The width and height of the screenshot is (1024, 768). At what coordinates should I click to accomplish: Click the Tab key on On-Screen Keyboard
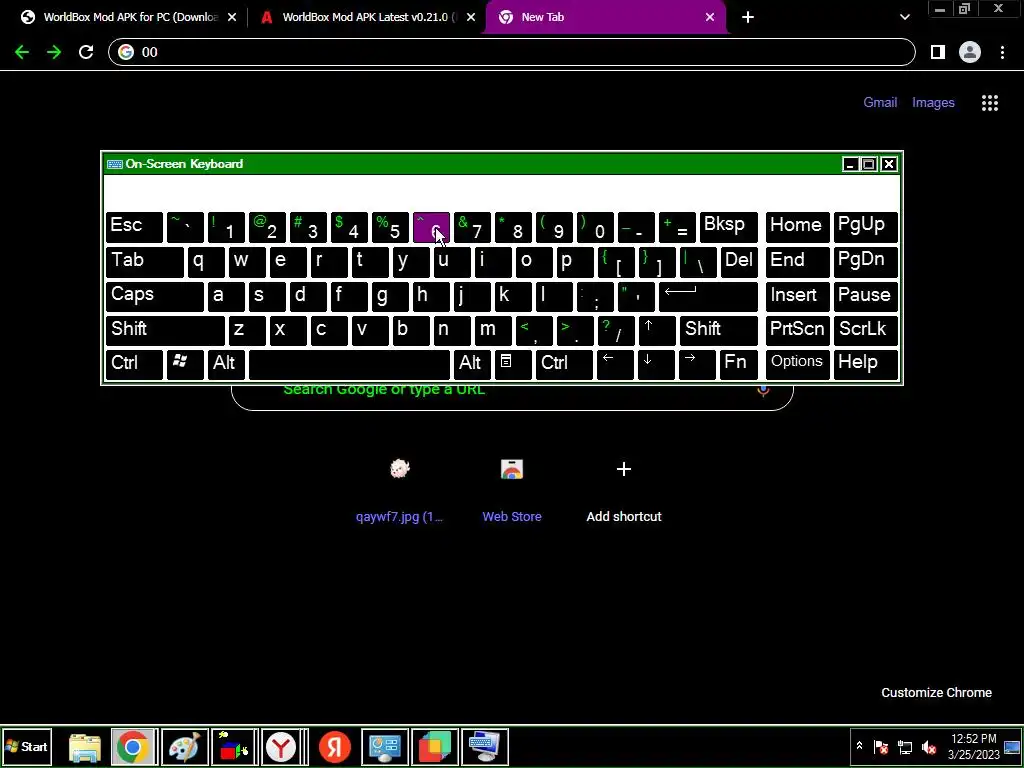point(144,261)
